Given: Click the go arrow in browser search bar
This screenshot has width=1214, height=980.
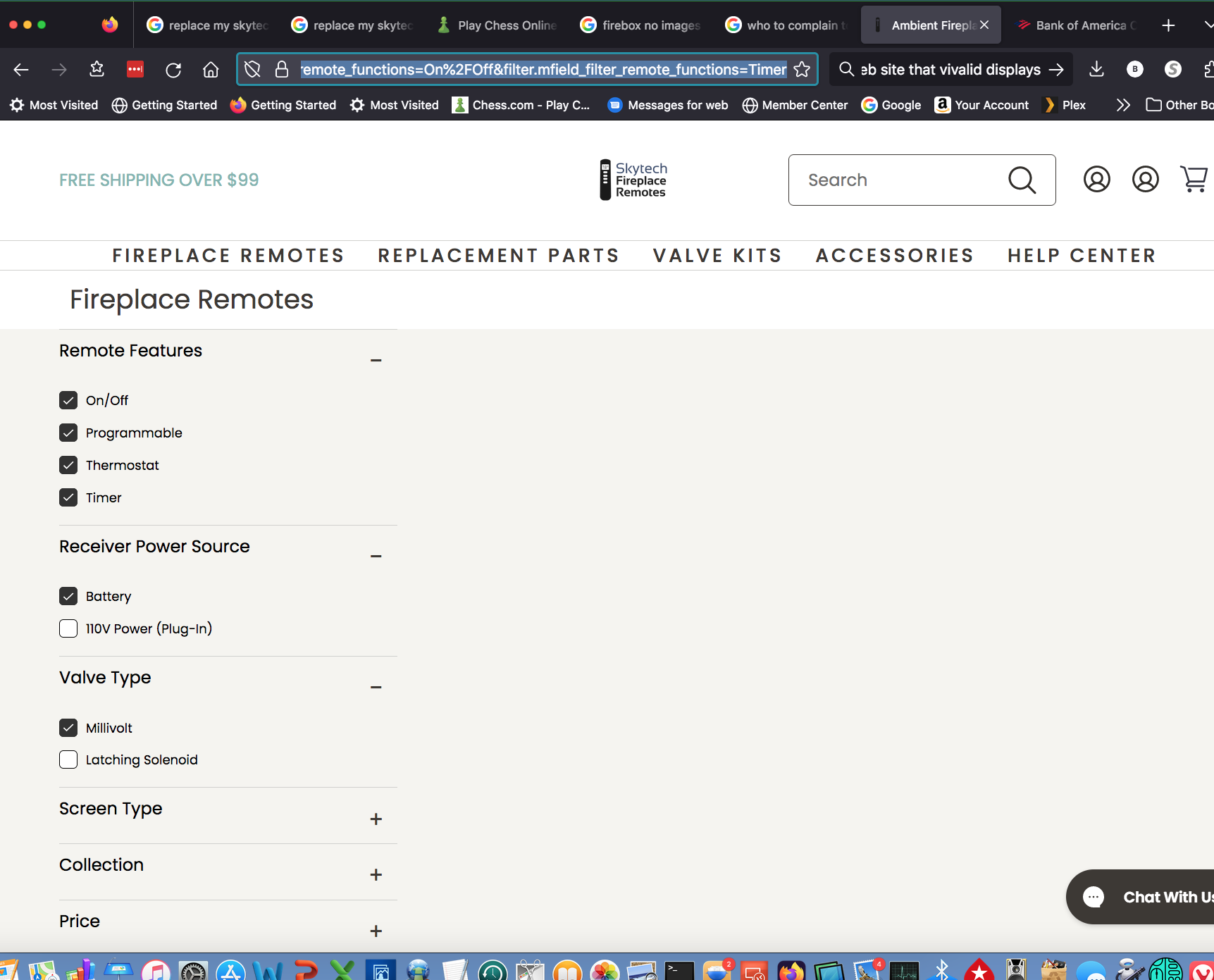Looking at the screenshot, I should 1056,69.
